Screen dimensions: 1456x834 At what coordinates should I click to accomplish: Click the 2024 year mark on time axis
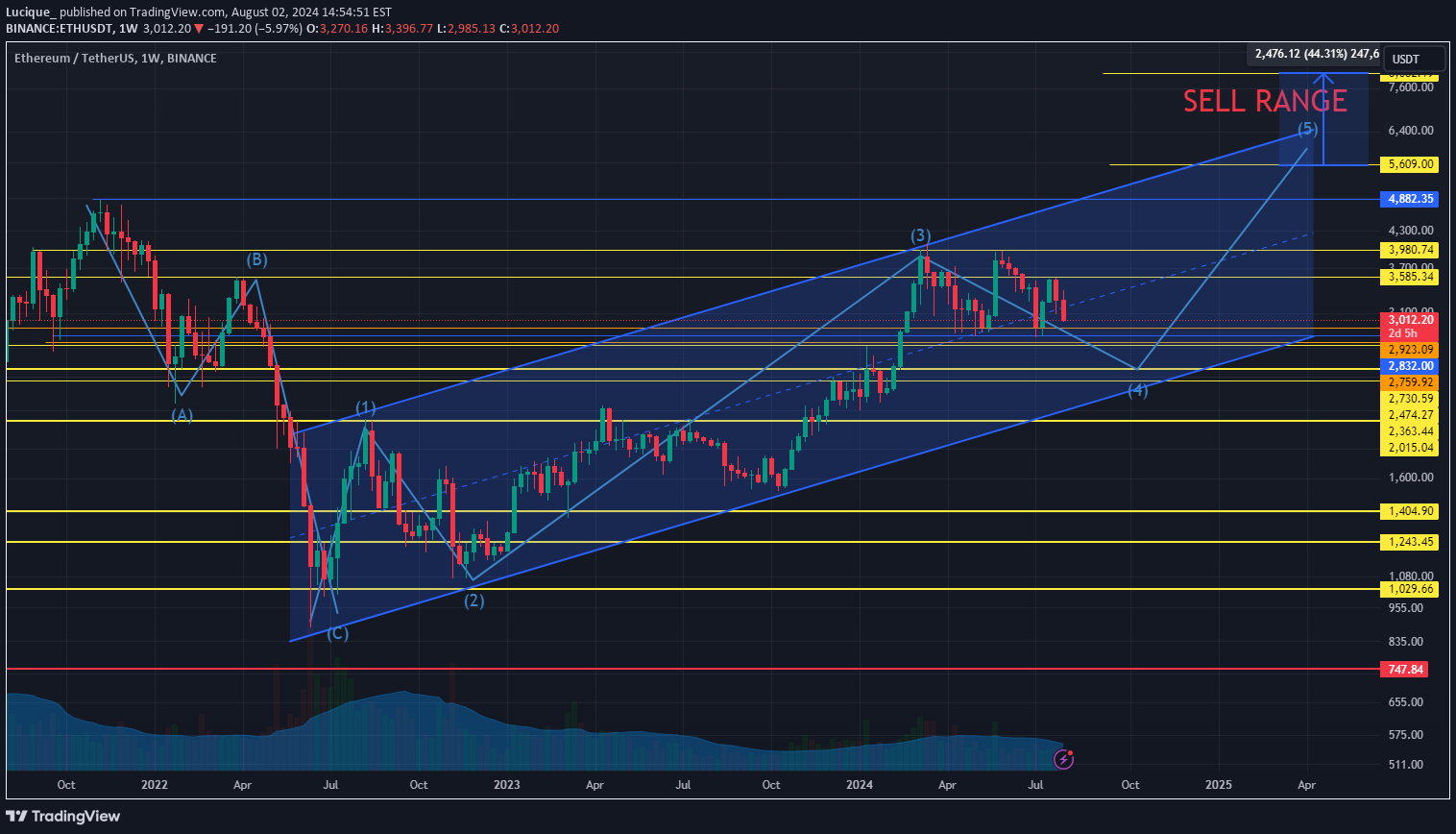click(860, 785)
